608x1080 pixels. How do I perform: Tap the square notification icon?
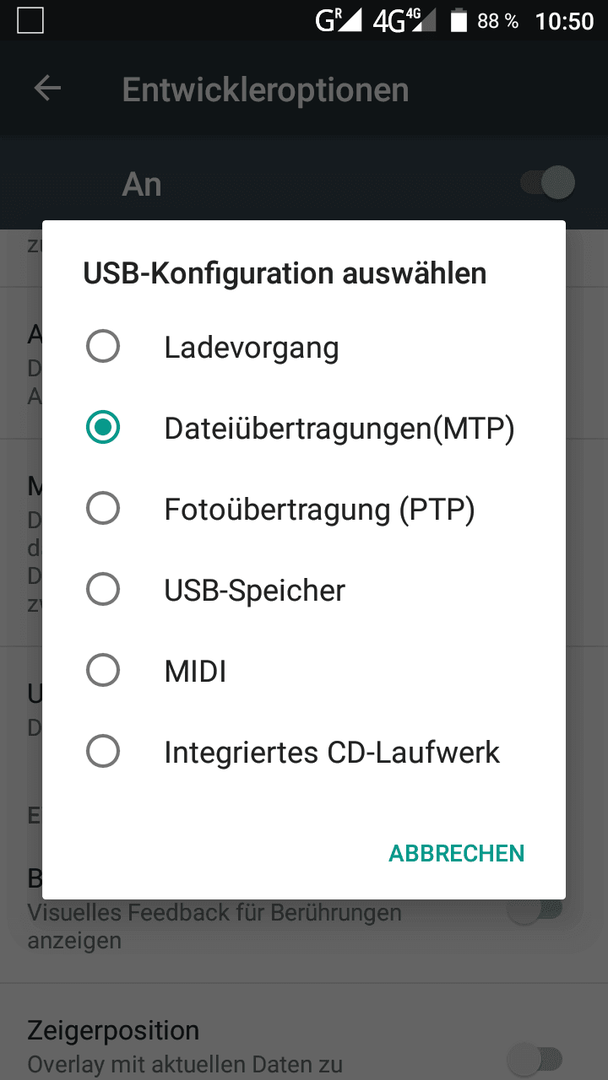[x=30, y=21]
